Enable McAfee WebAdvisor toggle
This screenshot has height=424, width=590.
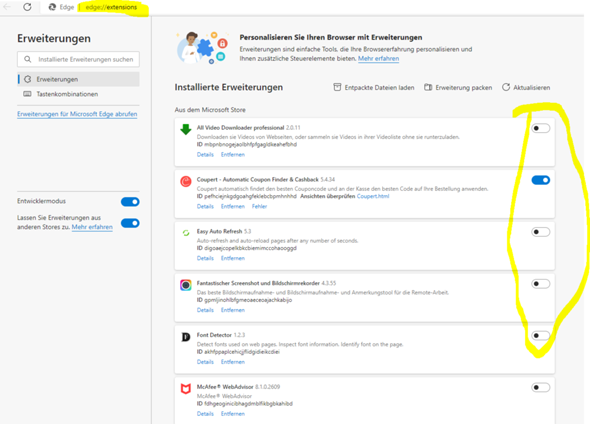click(541, 388)
